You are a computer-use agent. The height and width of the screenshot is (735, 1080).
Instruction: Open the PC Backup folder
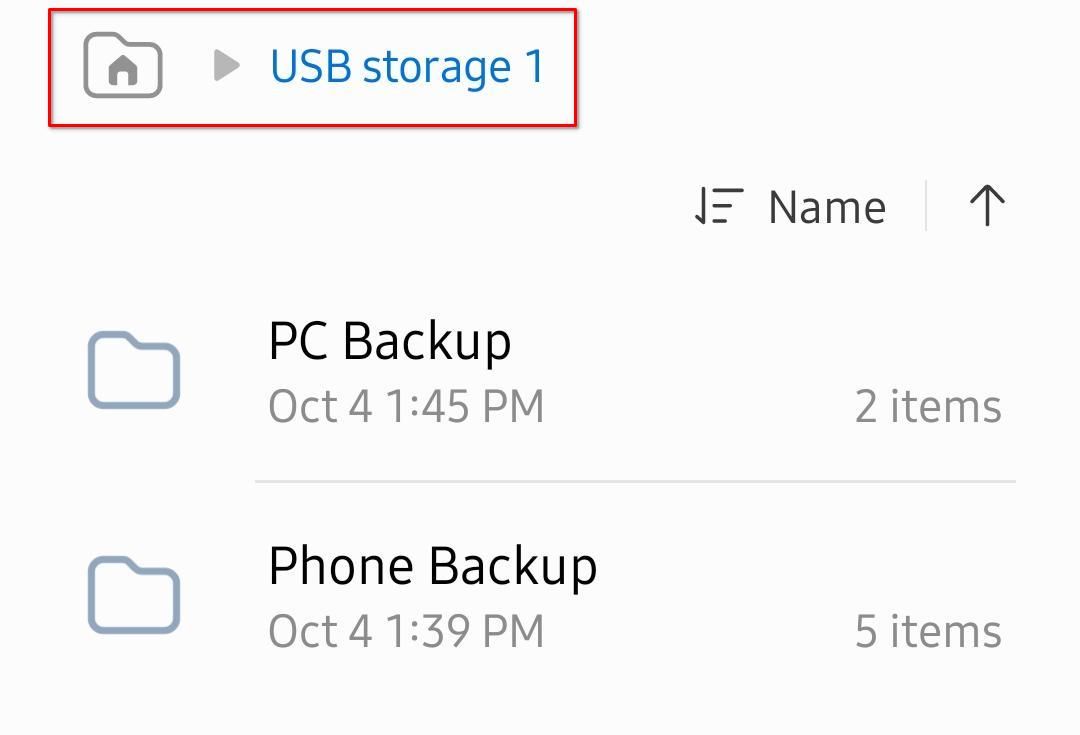[390, 340]
